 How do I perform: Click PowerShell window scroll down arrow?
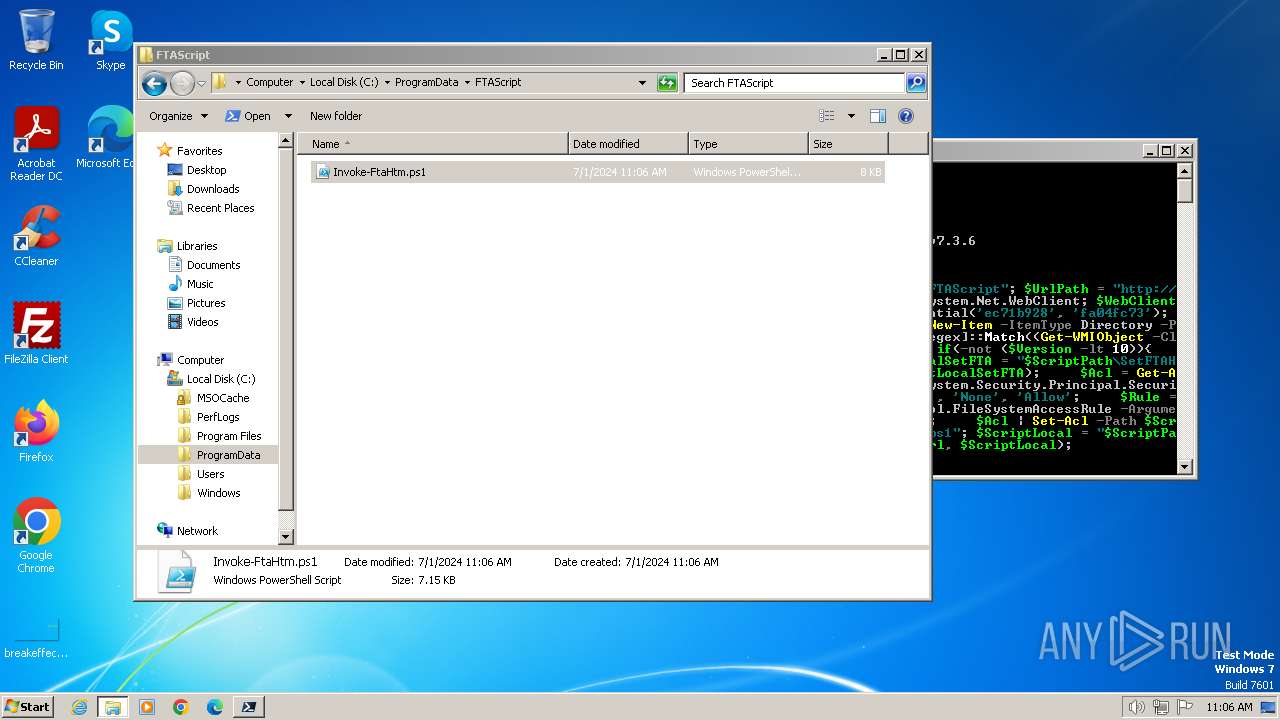[x=1185, y=466]
